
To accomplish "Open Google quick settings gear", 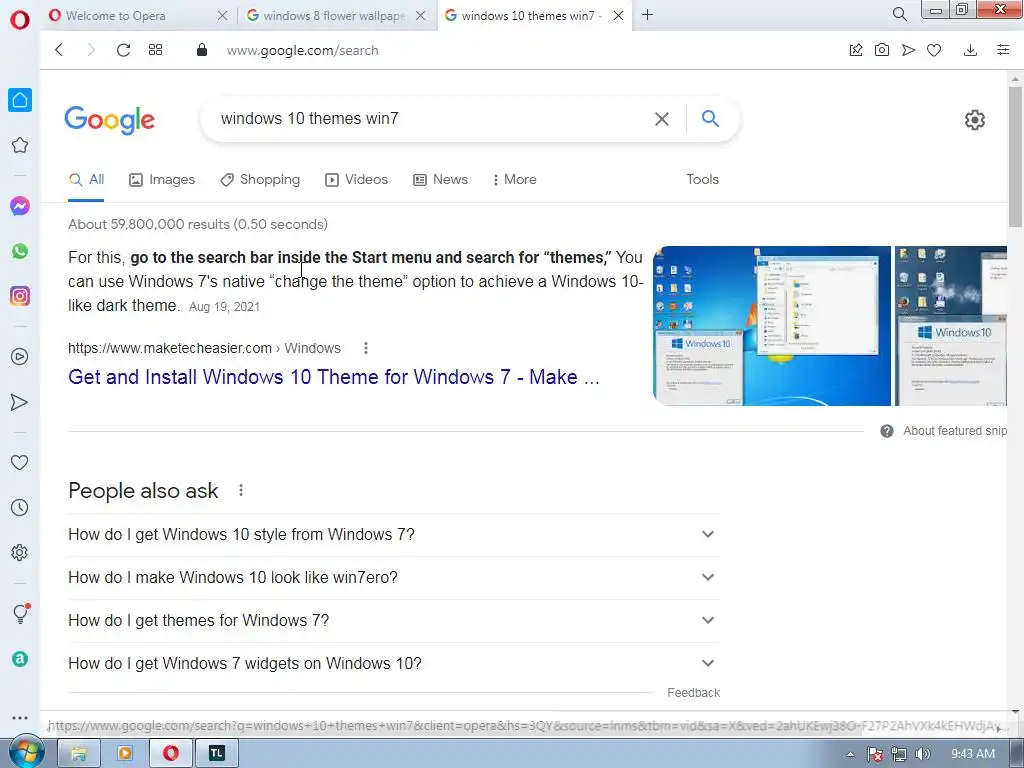I will pyautogui.click(x=974, y=120).
